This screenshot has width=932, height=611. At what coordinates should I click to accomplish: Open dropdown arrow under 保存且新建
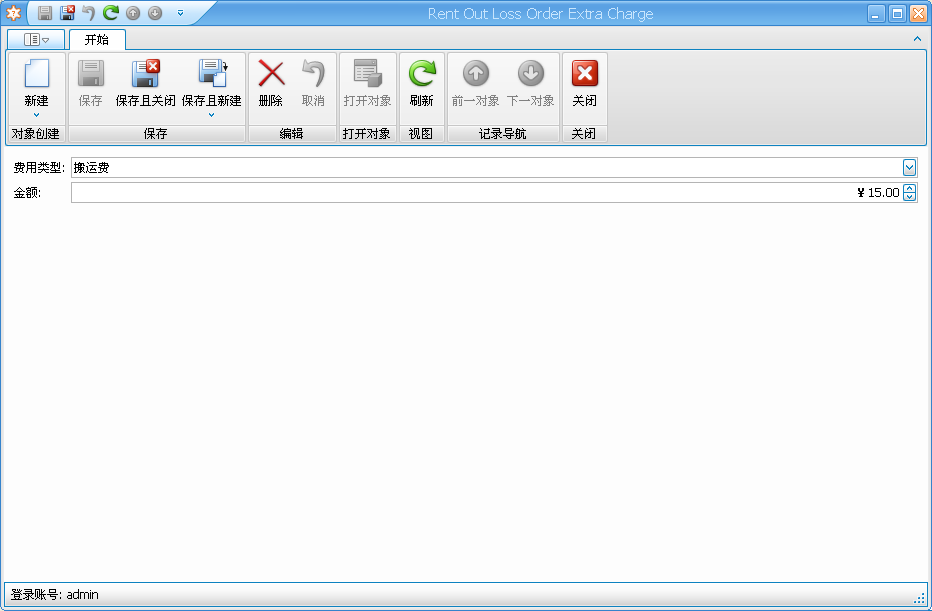pos(211,115)
